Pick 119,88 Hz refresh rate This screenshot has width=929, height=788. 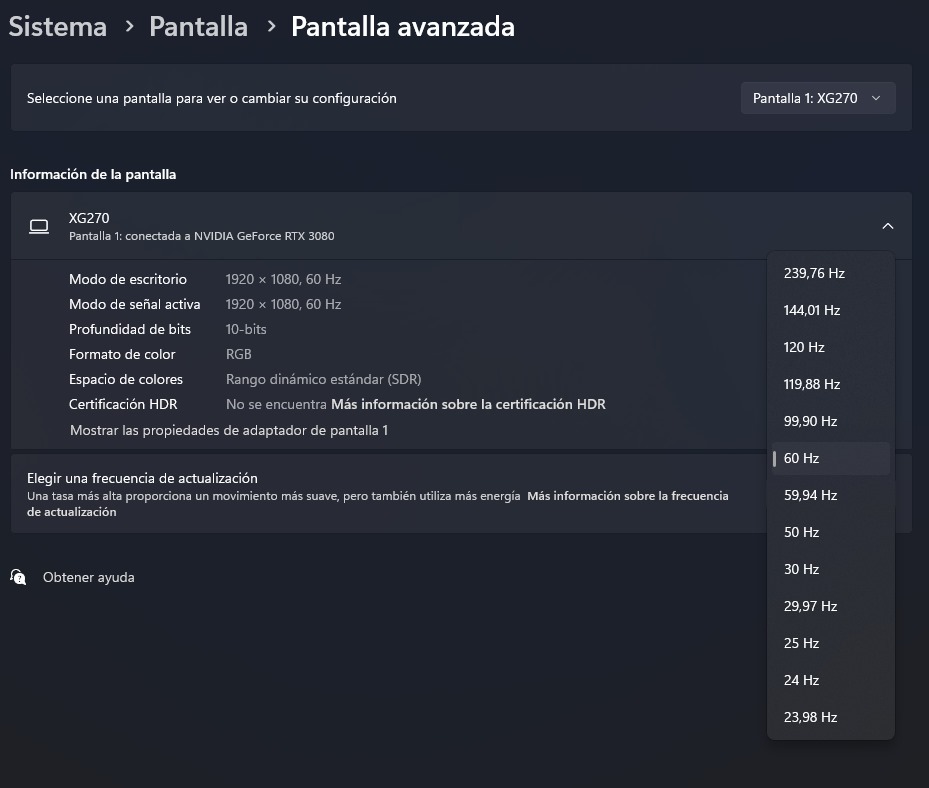coord(812,384)
